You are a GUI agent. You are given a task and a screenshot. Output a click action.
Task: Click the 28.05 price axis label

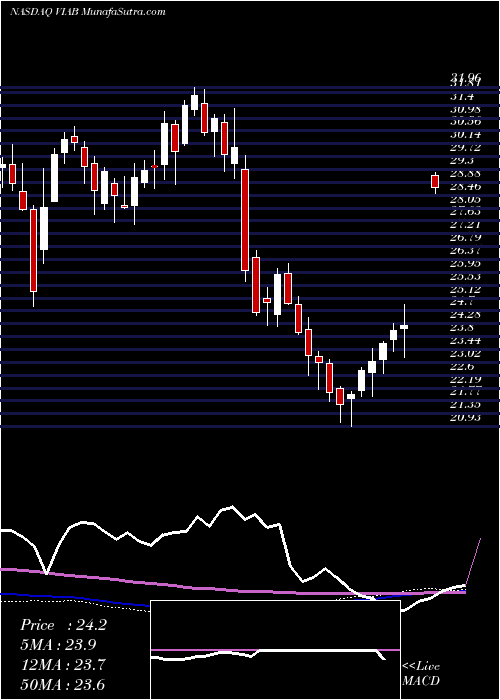[466, 199]
